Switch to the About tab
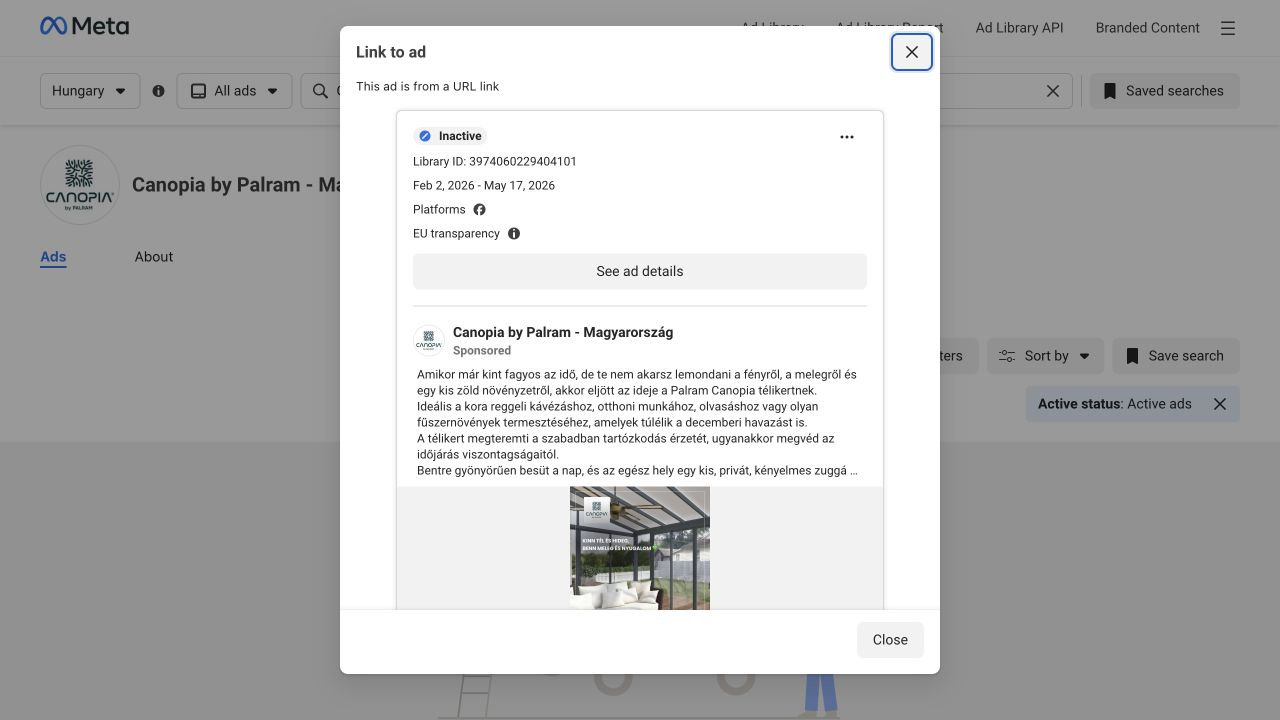The height and width of the screenshot is (720, 1280). [154, 257]
